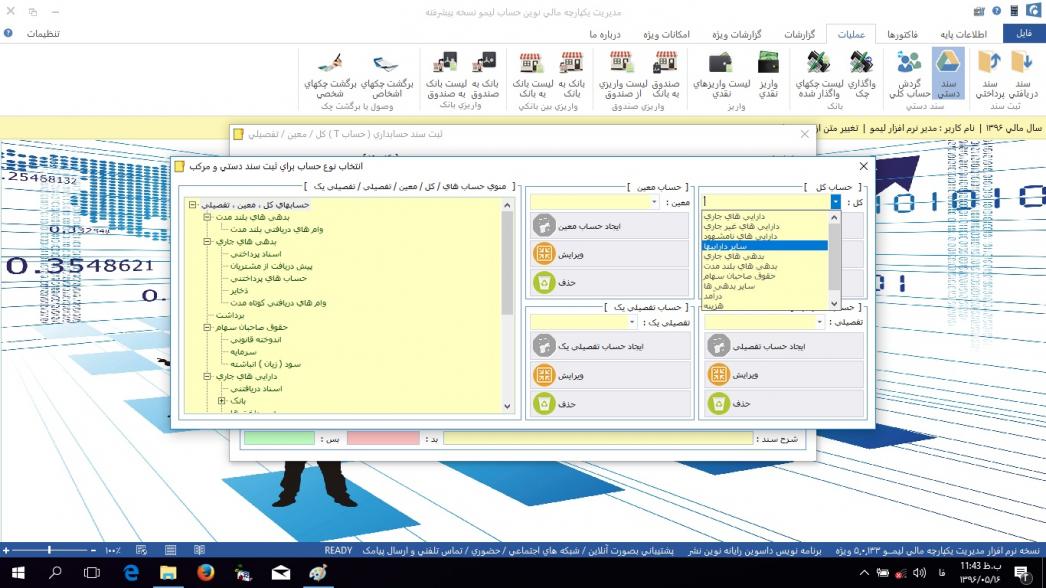
Task: Open the تفصیلی یک dropdown arrow
Action: point(632,322)
